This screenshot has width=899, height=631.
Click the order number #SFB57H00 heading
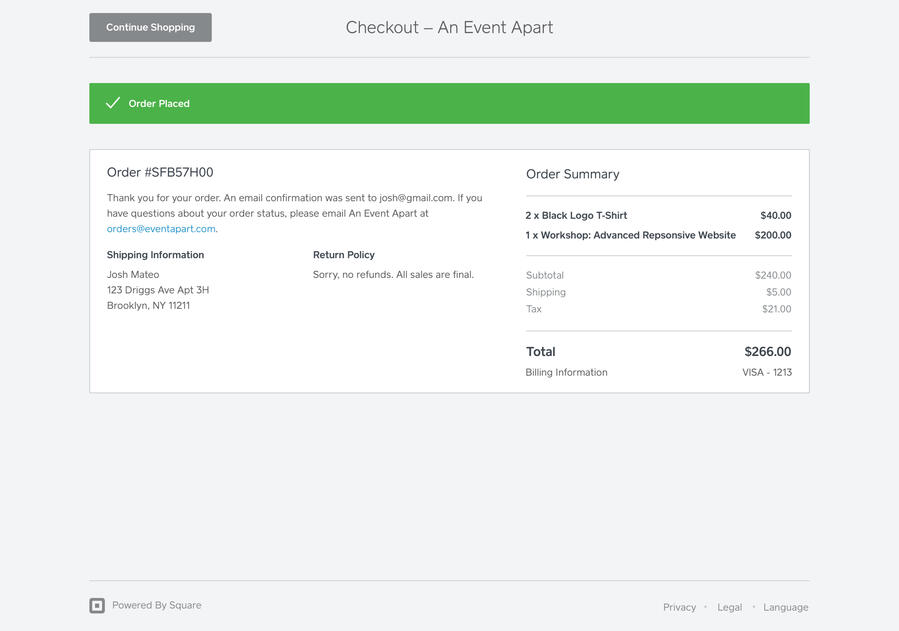(160, 172)
